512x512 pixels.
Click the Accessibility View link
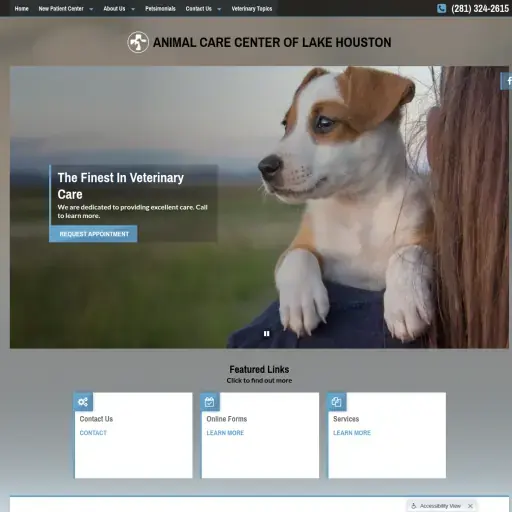pos(440,506)
